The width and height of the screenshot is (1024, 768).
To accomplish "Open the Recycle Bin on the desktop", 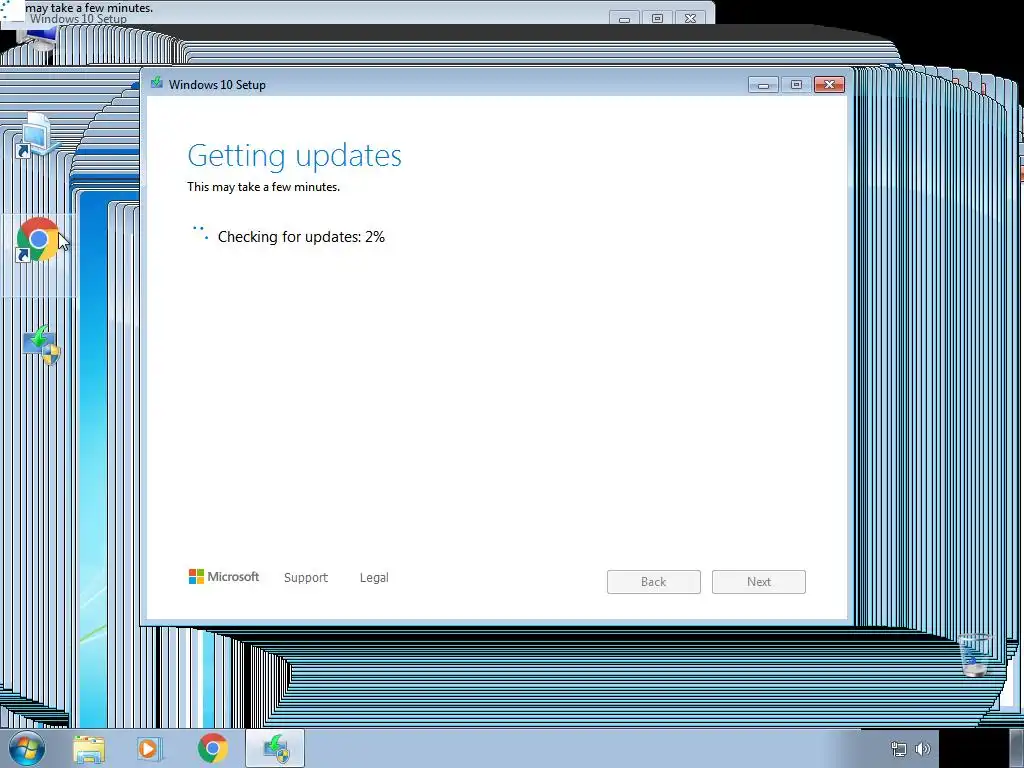I will pos(975,654).
